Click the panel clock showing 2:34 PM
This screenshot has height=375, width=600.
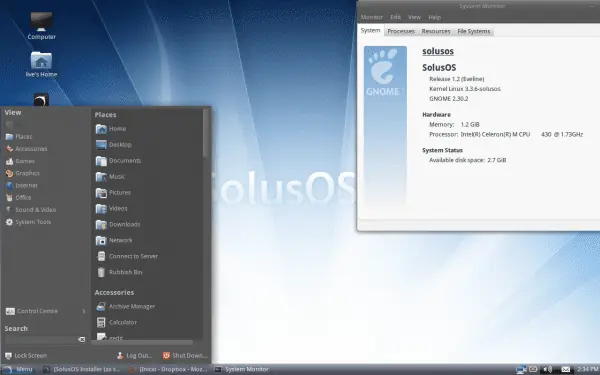[587, 369]
